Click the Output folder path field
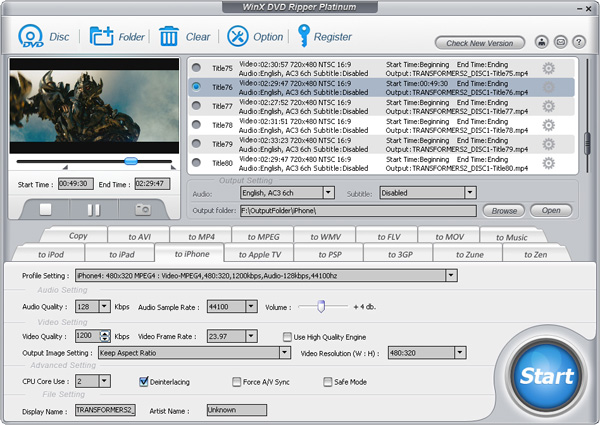 coord(358,210)
